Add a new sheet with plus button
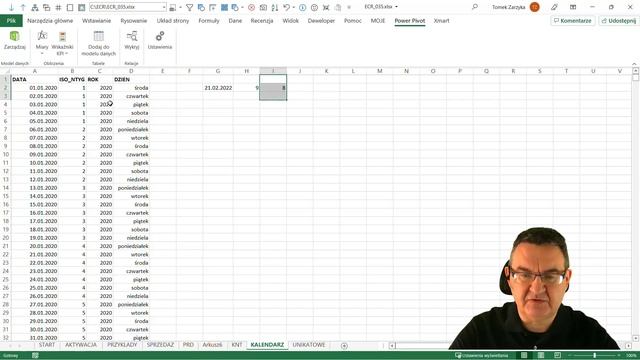 click(x=344, y=346)
